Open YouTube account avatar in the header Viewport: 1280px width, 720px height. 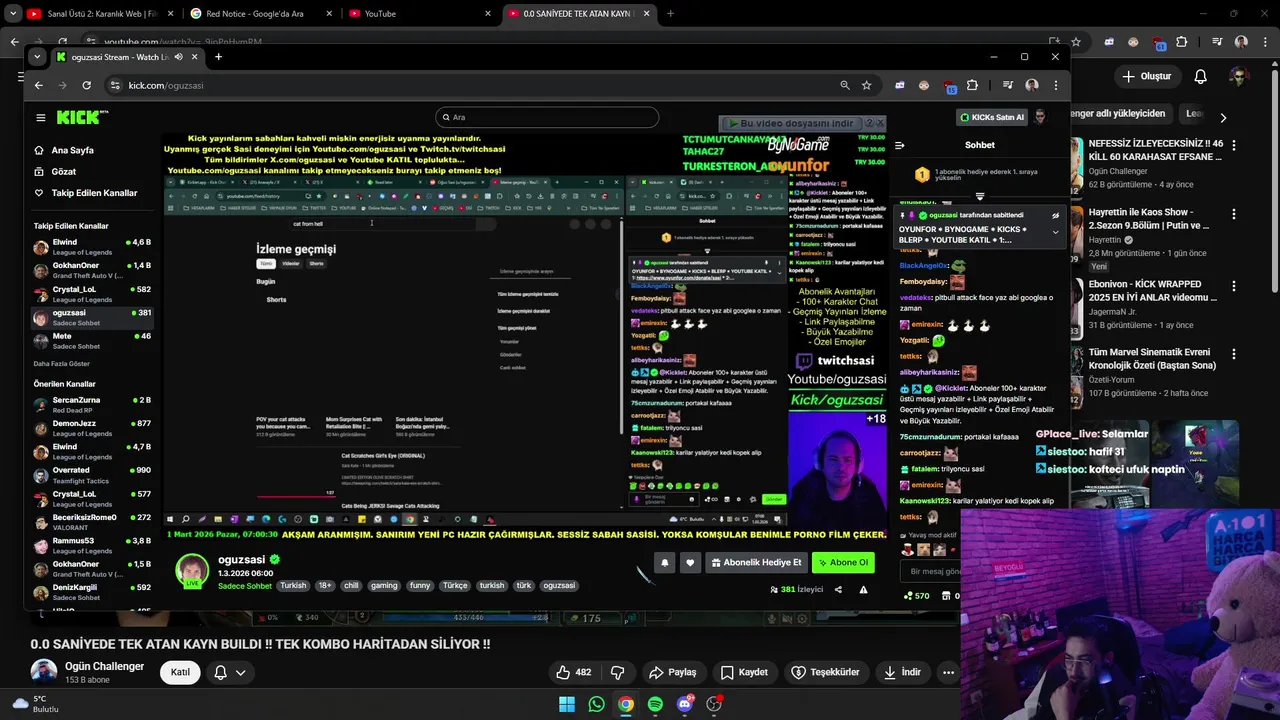pyautogui.click(x=1239, y=76)
